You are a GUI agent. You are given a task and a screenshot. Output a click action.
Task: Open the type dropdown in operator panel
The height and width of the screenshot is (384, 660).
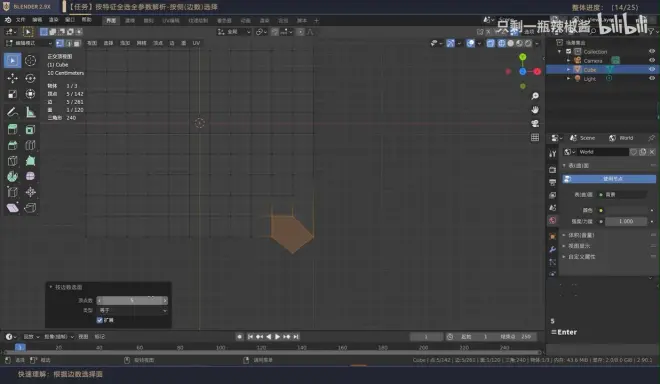[x=133, y=310]
